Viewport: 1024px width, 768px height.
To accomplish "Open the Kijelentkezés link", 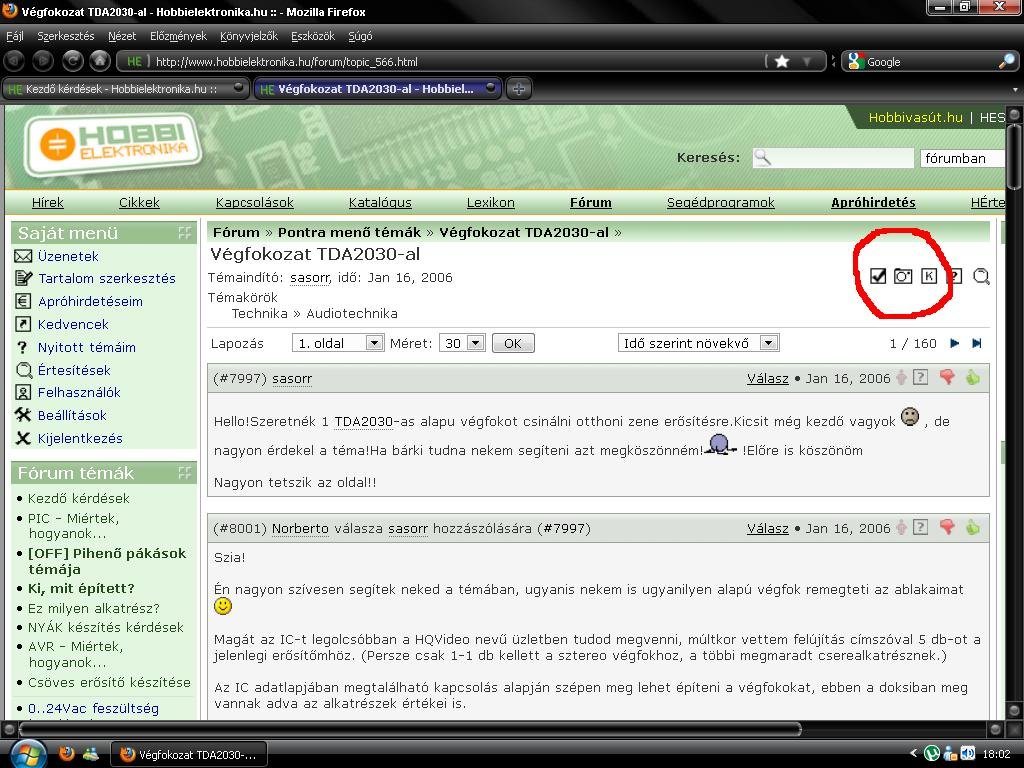I will [80, 438].
